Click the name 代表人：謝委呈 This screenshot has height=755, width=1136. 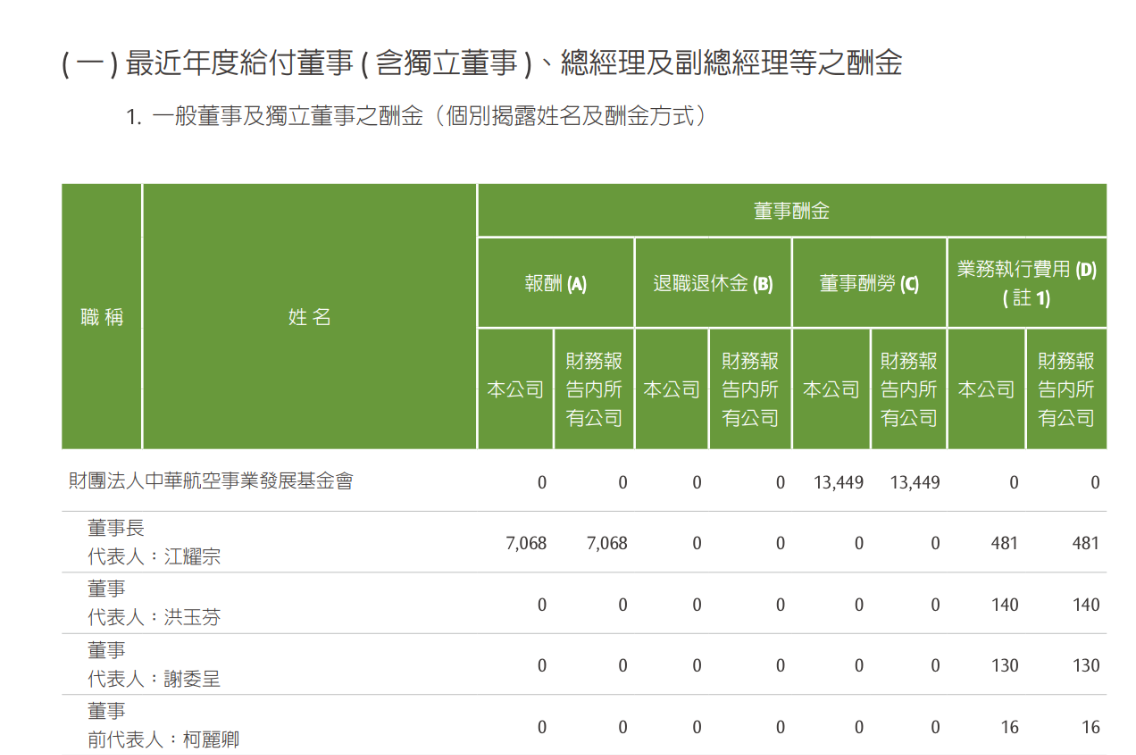pos(154,679)
